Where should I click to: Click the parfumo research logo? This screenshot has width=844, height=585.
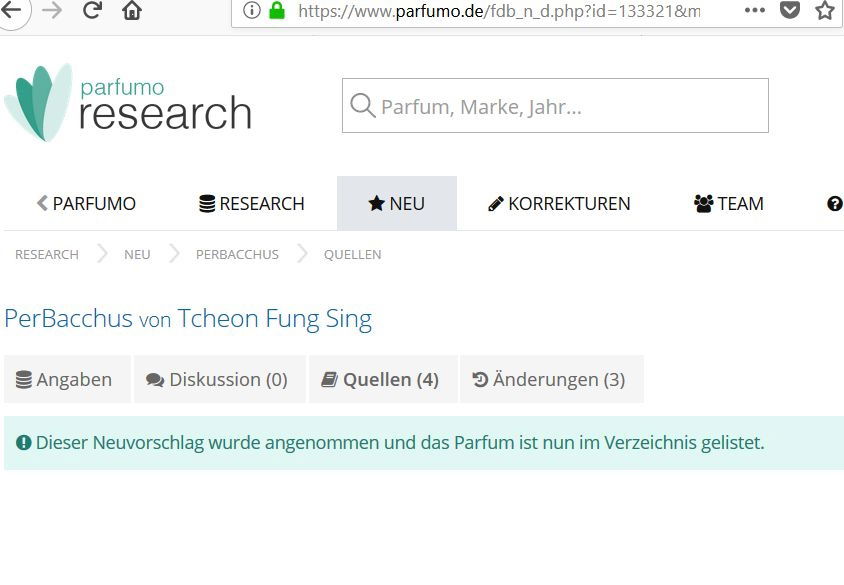click(128, 103)
